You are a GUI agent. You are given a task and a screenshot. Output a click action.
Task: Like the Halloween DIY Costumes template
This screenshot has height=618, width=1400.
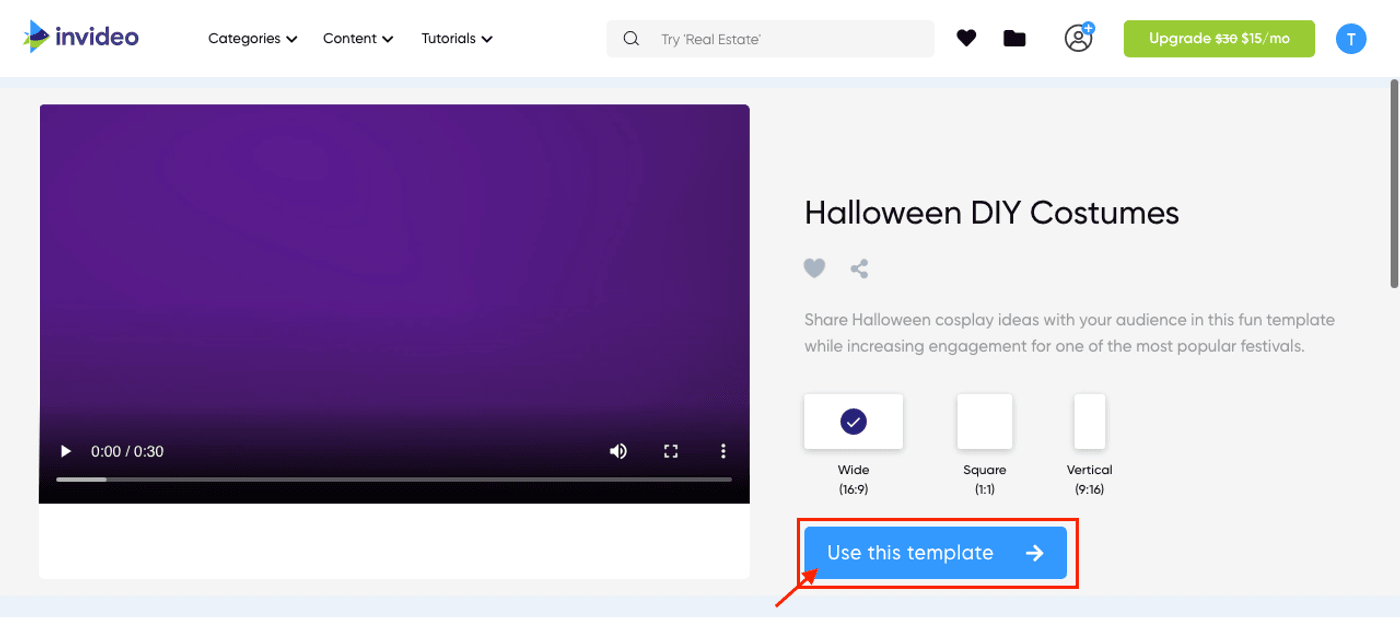point(814,267)
